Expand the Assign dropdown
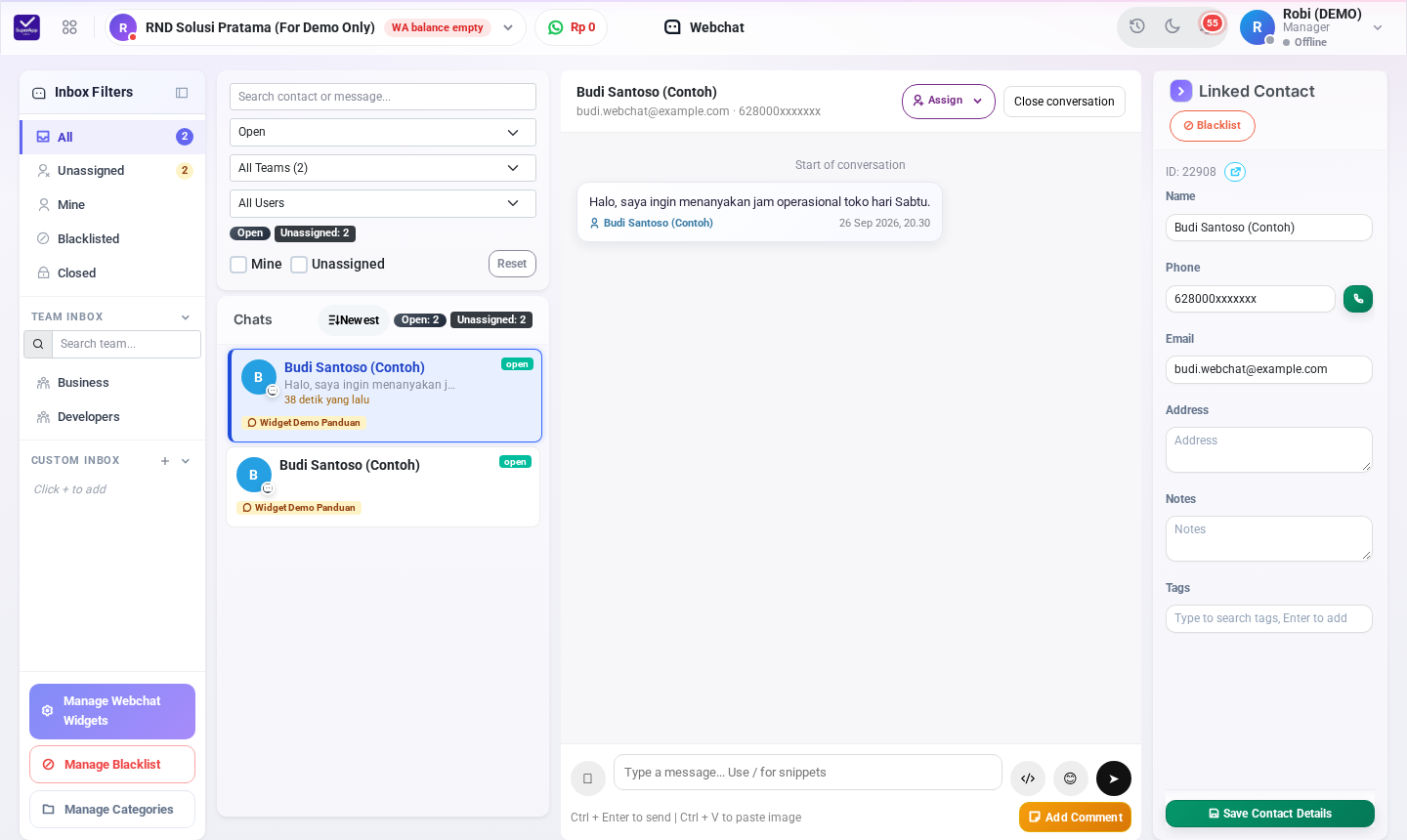1407x840 pixels. (949, 101)
